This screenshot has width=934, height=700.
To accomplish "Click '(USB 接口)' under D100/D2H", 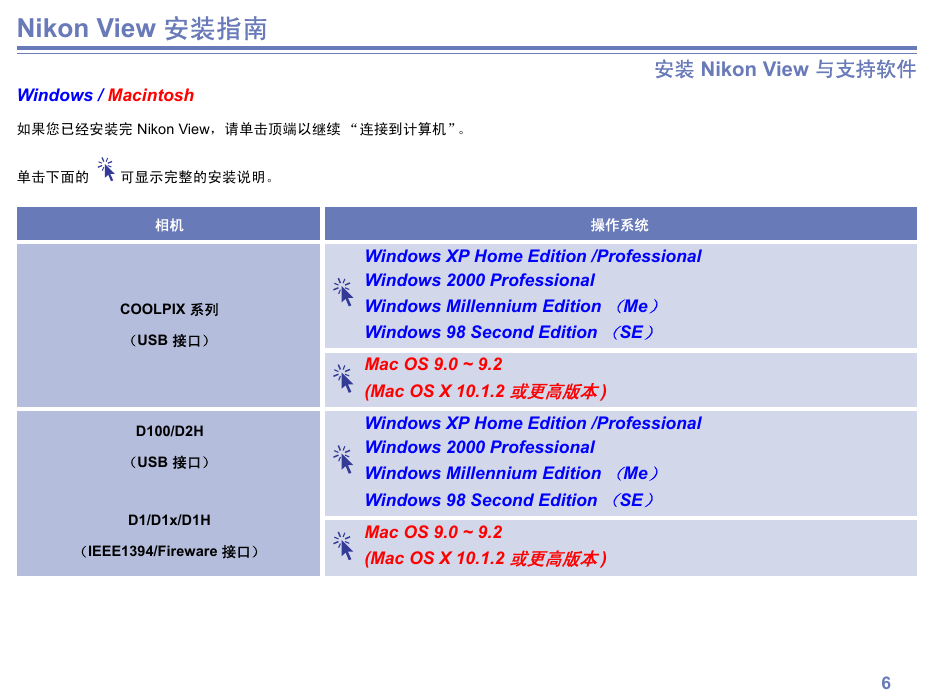I will pyautogui.click(x=169, y=462).
